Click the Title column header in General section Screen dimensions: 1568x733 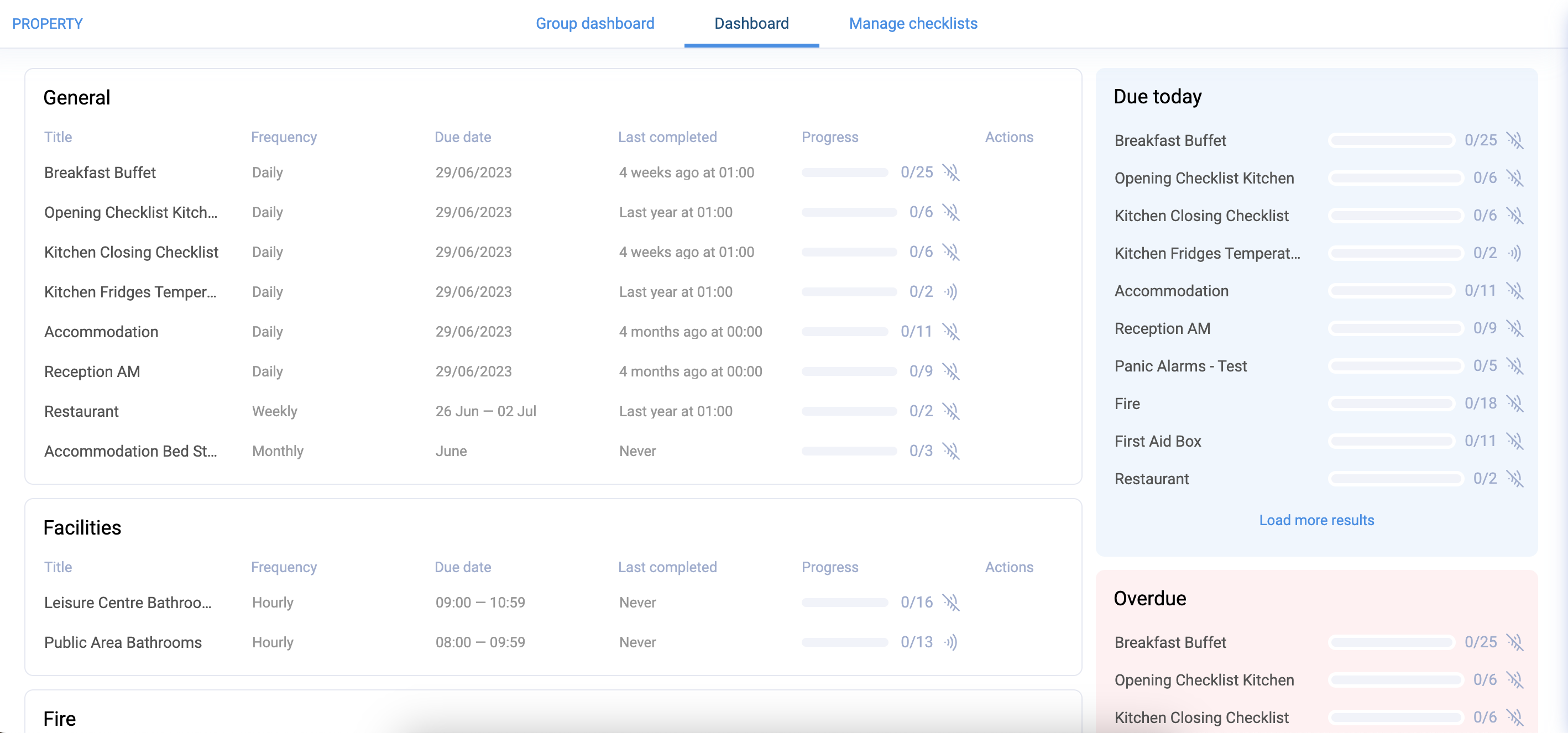point(58,137)
